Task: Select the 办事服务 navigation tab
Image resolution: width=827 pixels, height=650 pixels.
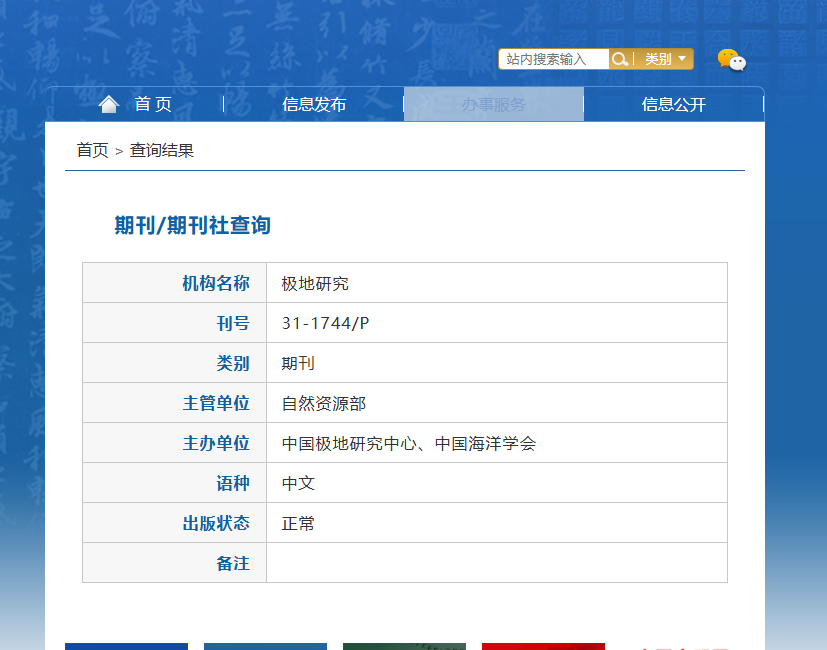Action: pyautogui.click(x=494, y=104)
